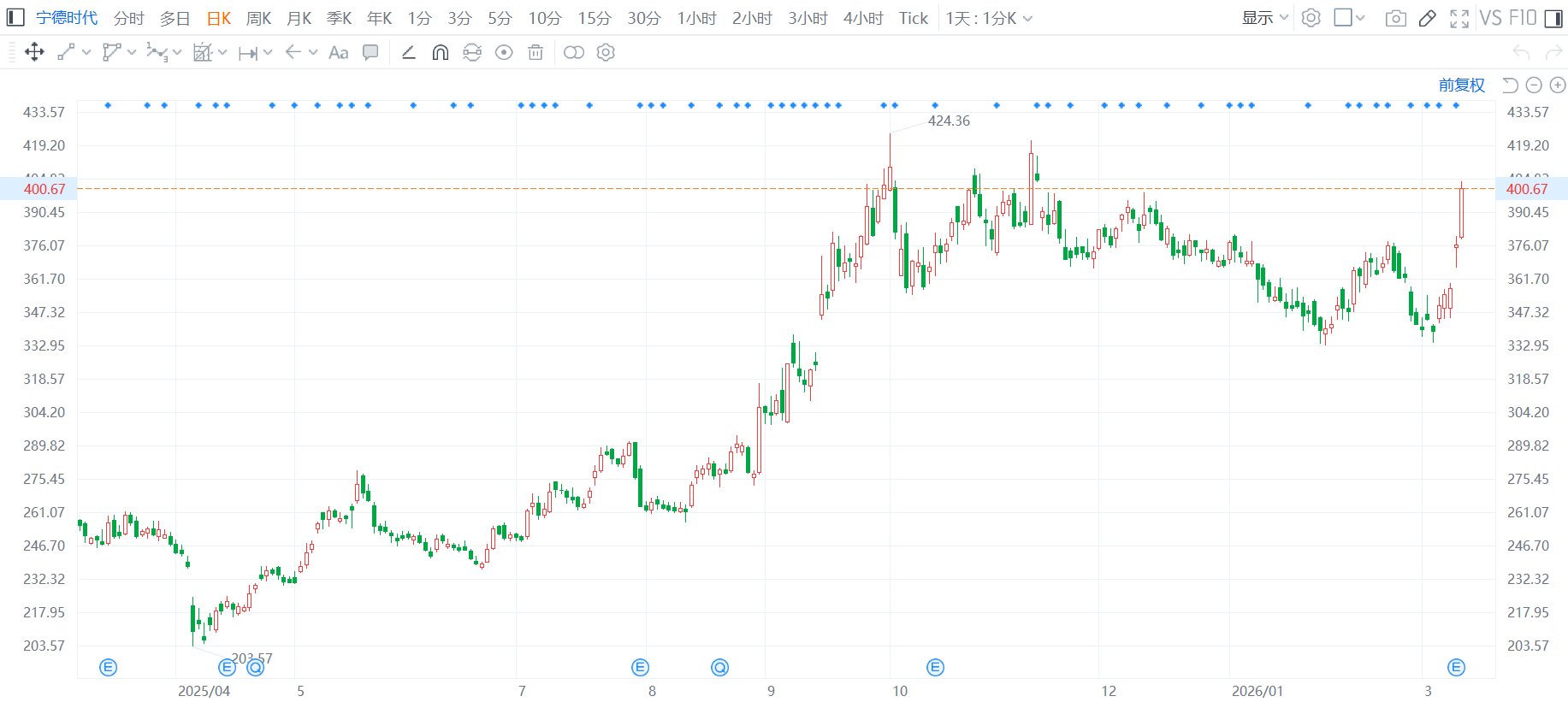
Task: Delete drawings with the trash icon
Action: point(535,52)
